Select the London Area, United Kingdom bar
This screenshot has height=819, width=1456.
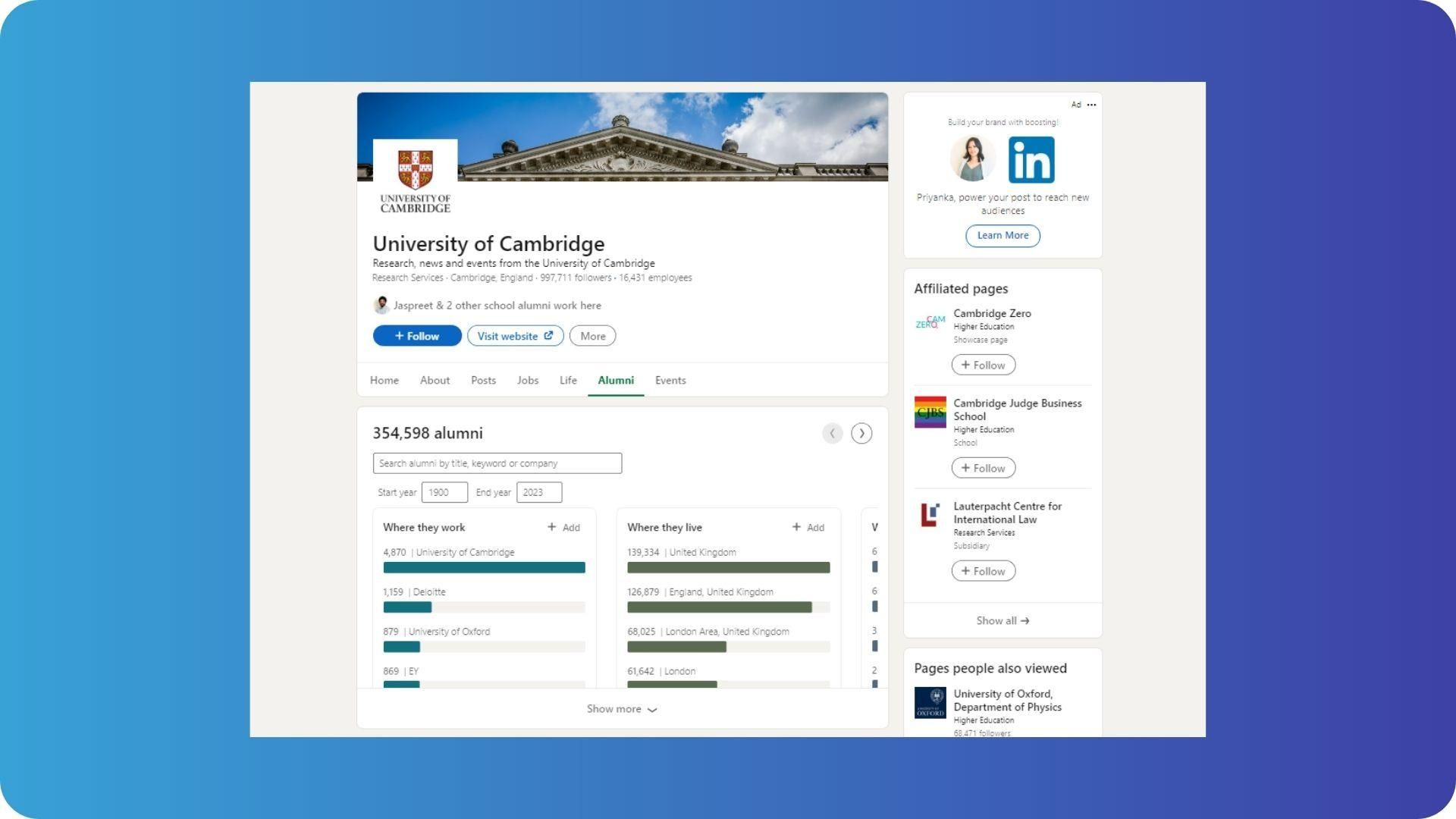pyautogui.click(x=729, y=647)
